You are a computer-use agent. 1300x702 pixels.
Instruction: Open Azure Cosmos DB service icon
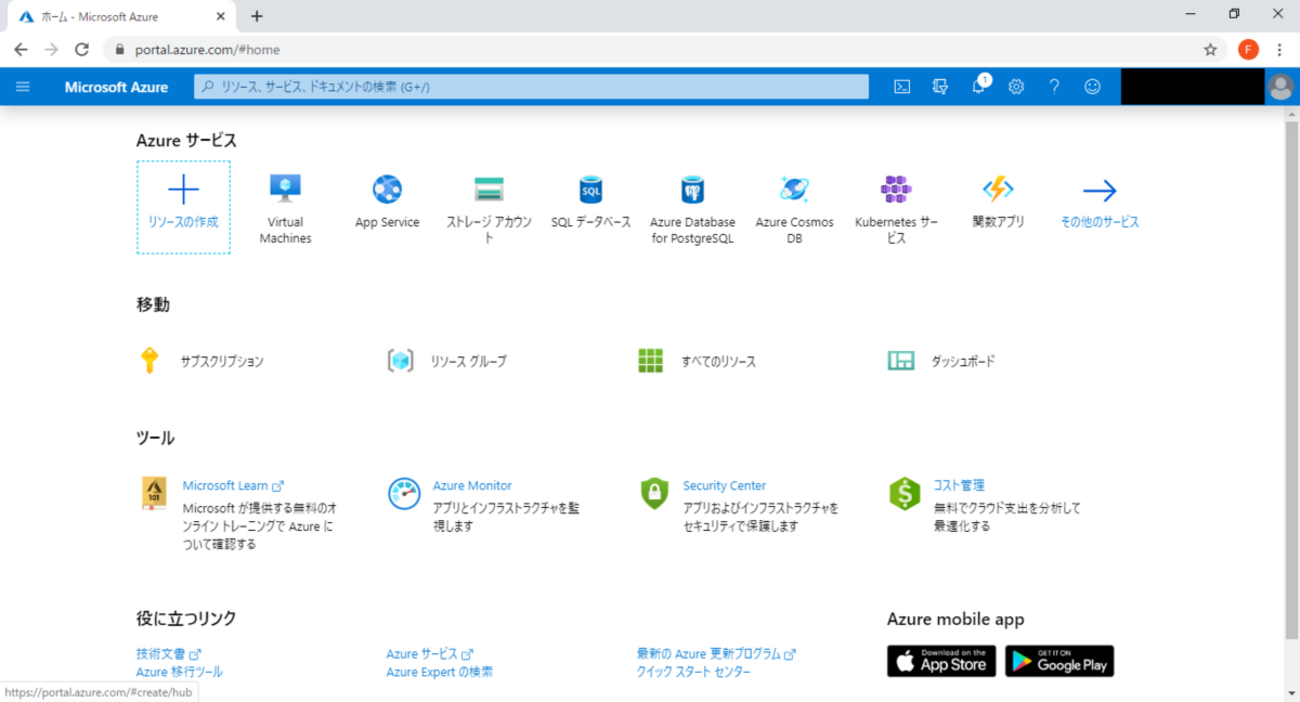click(794, 190)
